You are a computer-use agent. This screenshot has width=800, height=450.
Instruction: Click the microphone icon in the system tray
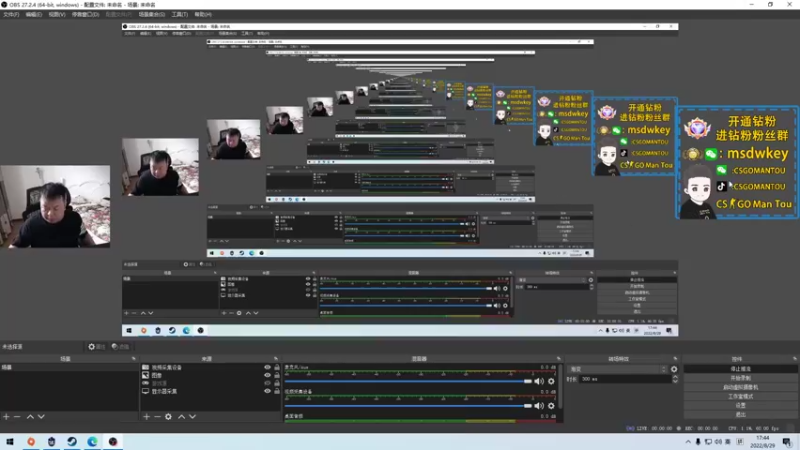click(698, 442)
